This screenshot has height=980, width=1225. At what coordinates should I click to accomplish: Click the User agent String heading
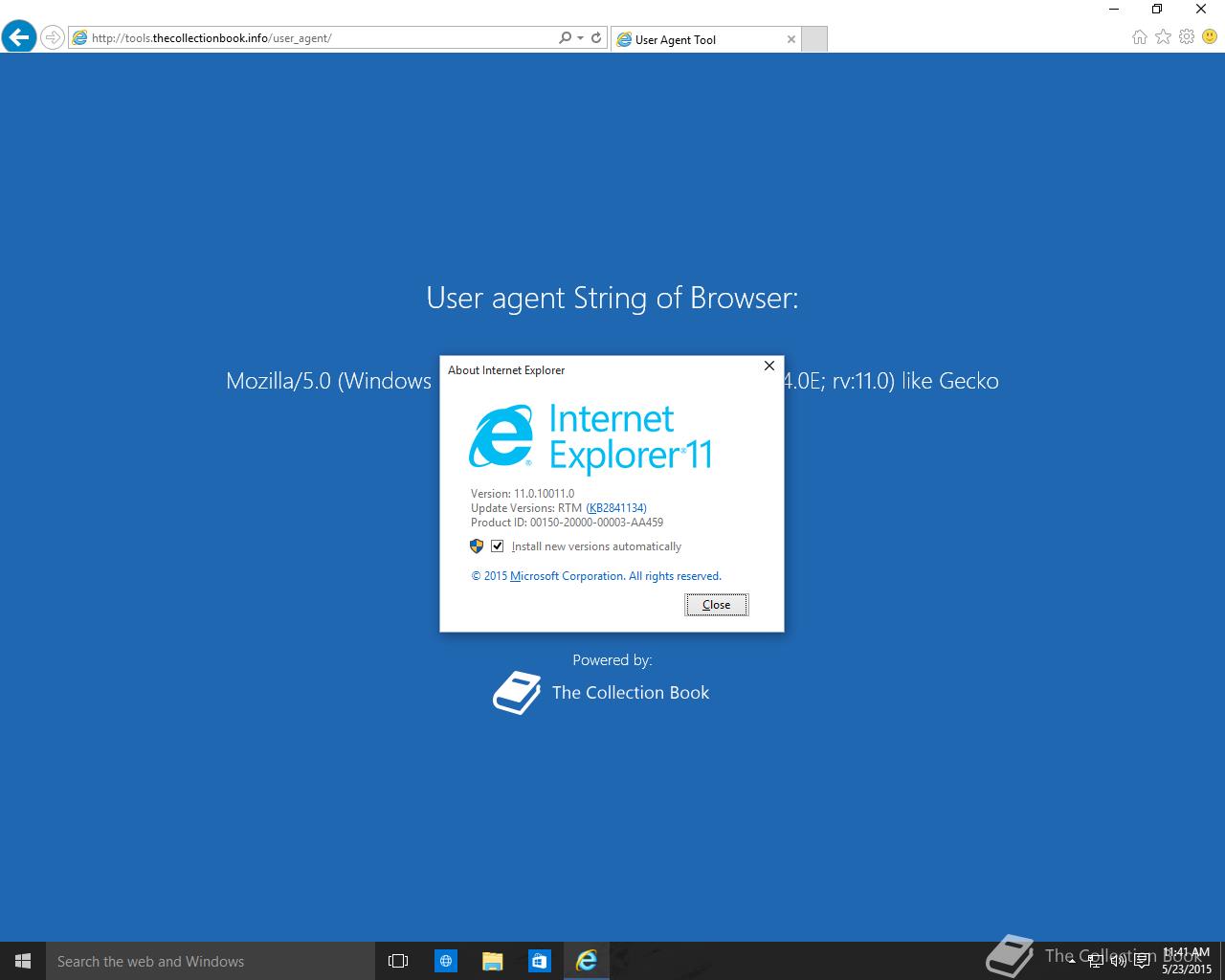pos(612,298)
